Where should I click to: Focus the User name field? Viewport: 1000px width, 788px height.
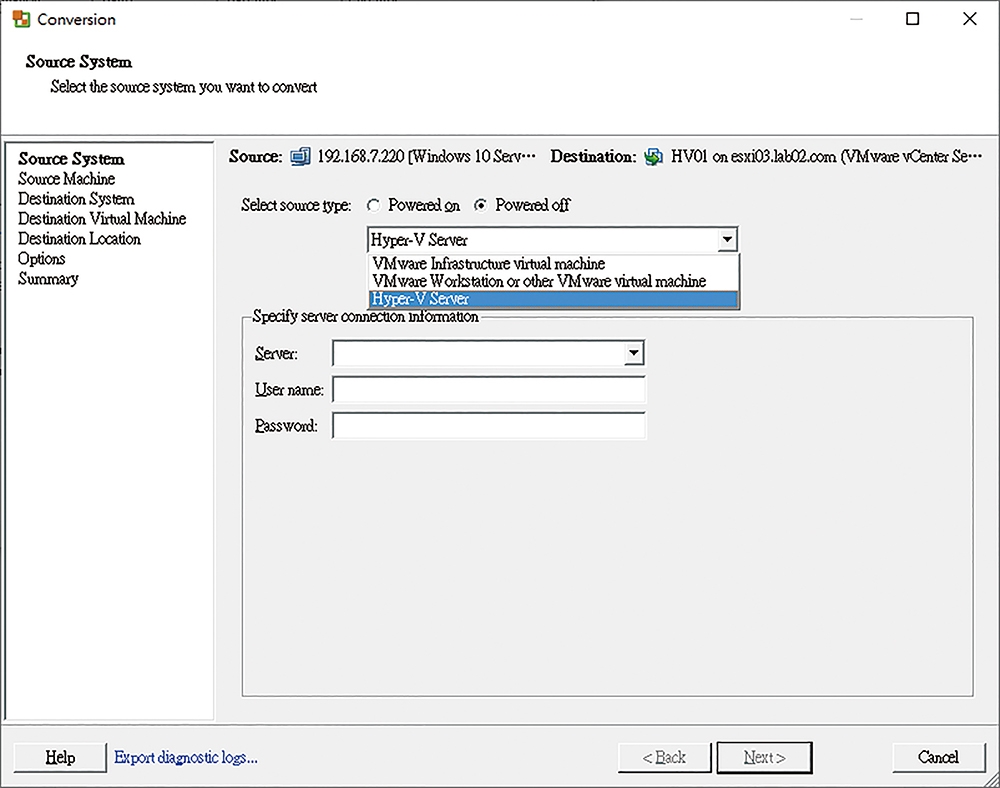[489, 390]
